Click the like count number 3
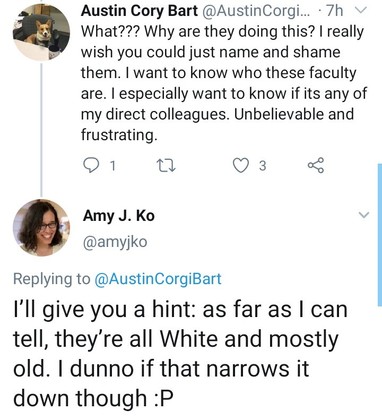 click(263, 166)
